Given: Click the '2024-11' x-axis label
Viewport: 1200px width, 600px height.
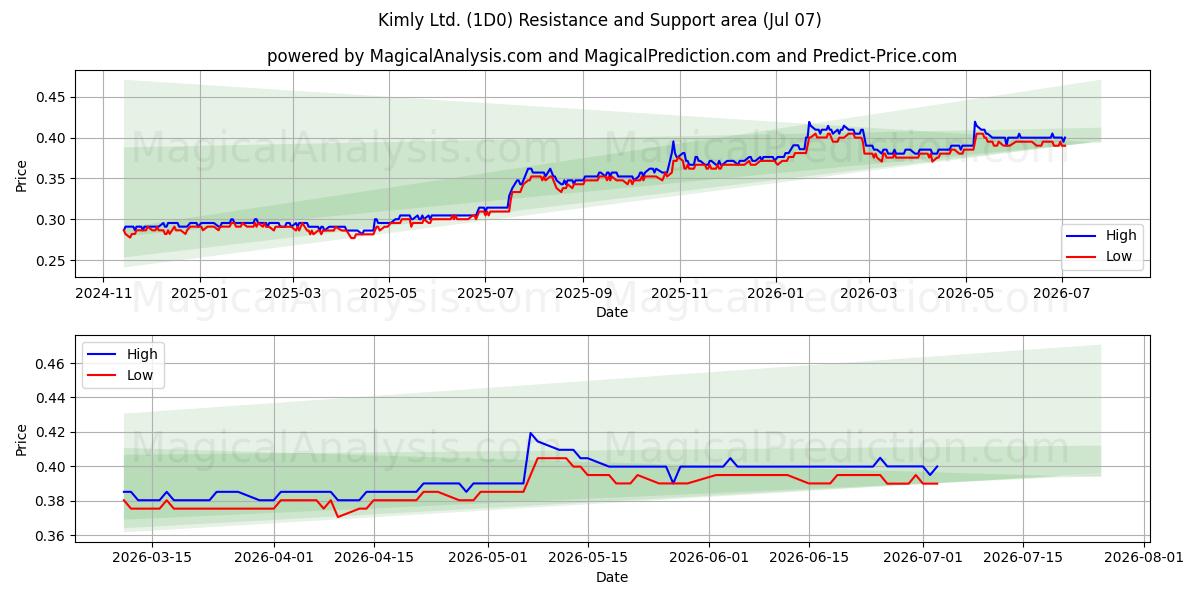Looking at the screenshot, I should pos(104,293).
